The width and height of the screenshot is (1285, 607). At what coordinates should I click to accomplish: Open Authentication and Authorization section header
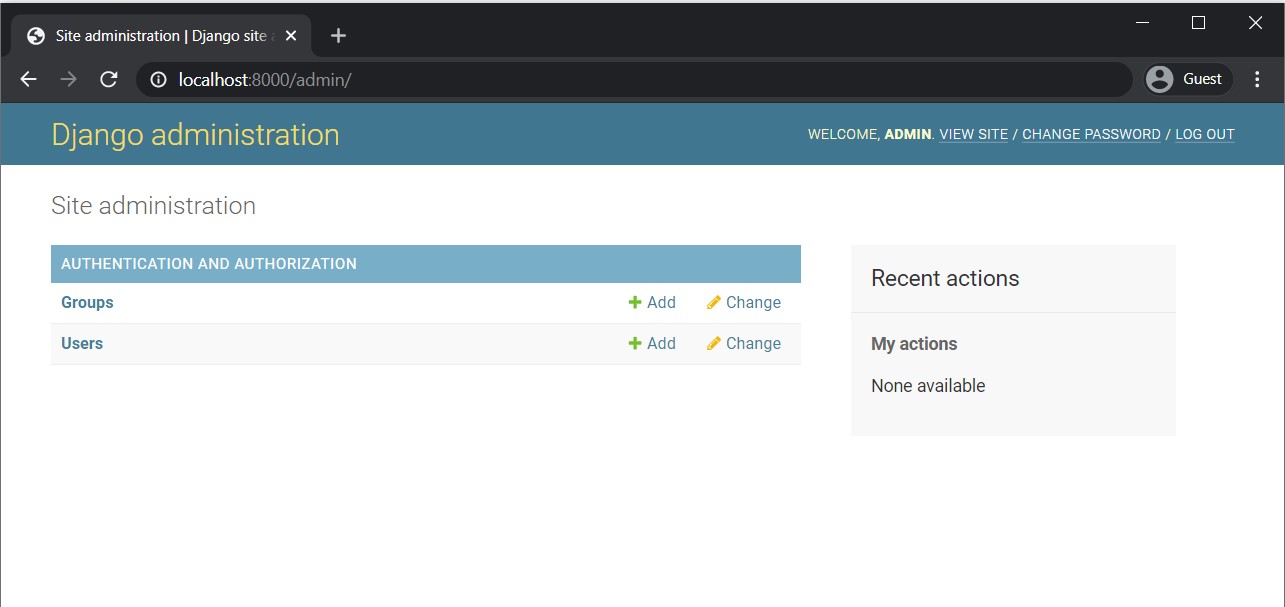tap(209, 264)
